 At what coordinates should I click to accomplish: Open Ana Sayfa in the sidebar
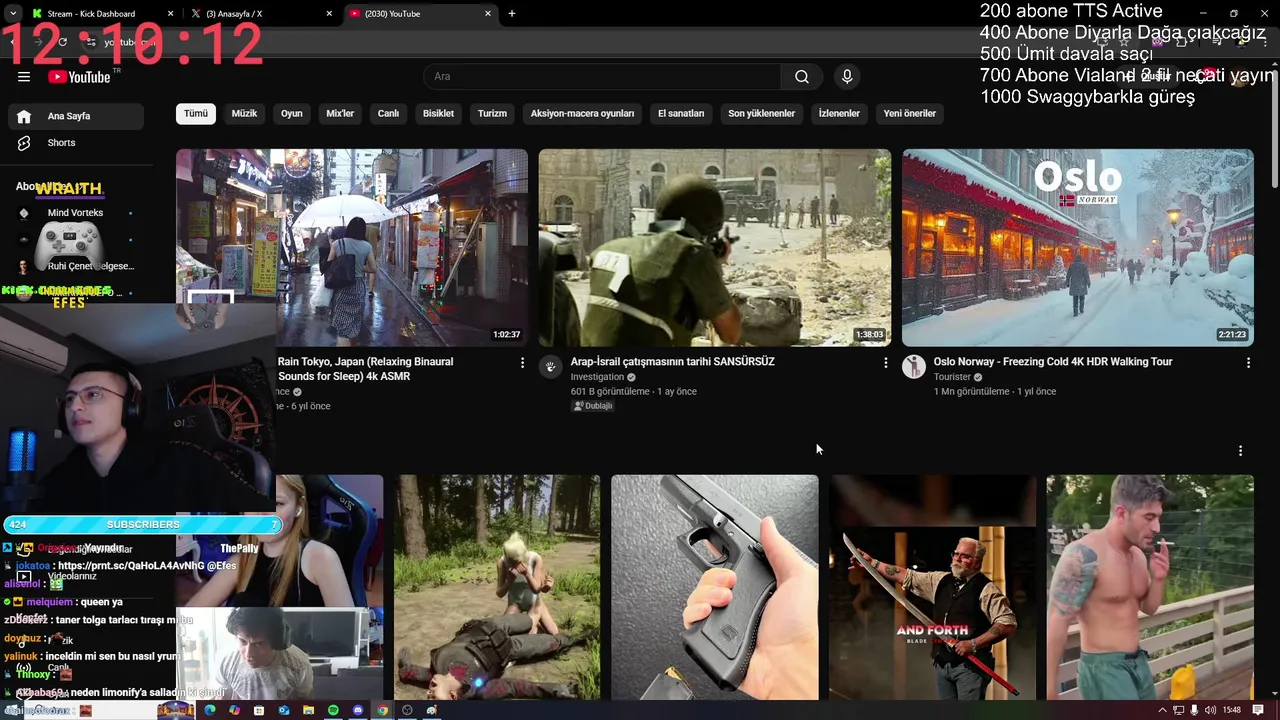(76, 116)
